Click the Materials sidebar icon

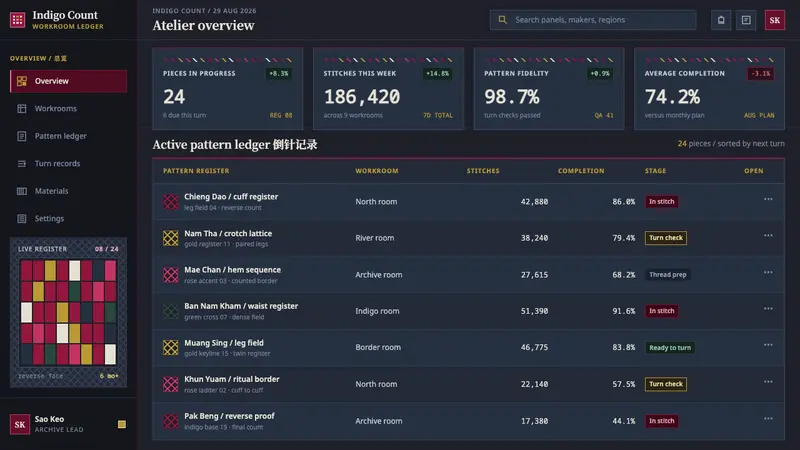[x=21, y=191]
